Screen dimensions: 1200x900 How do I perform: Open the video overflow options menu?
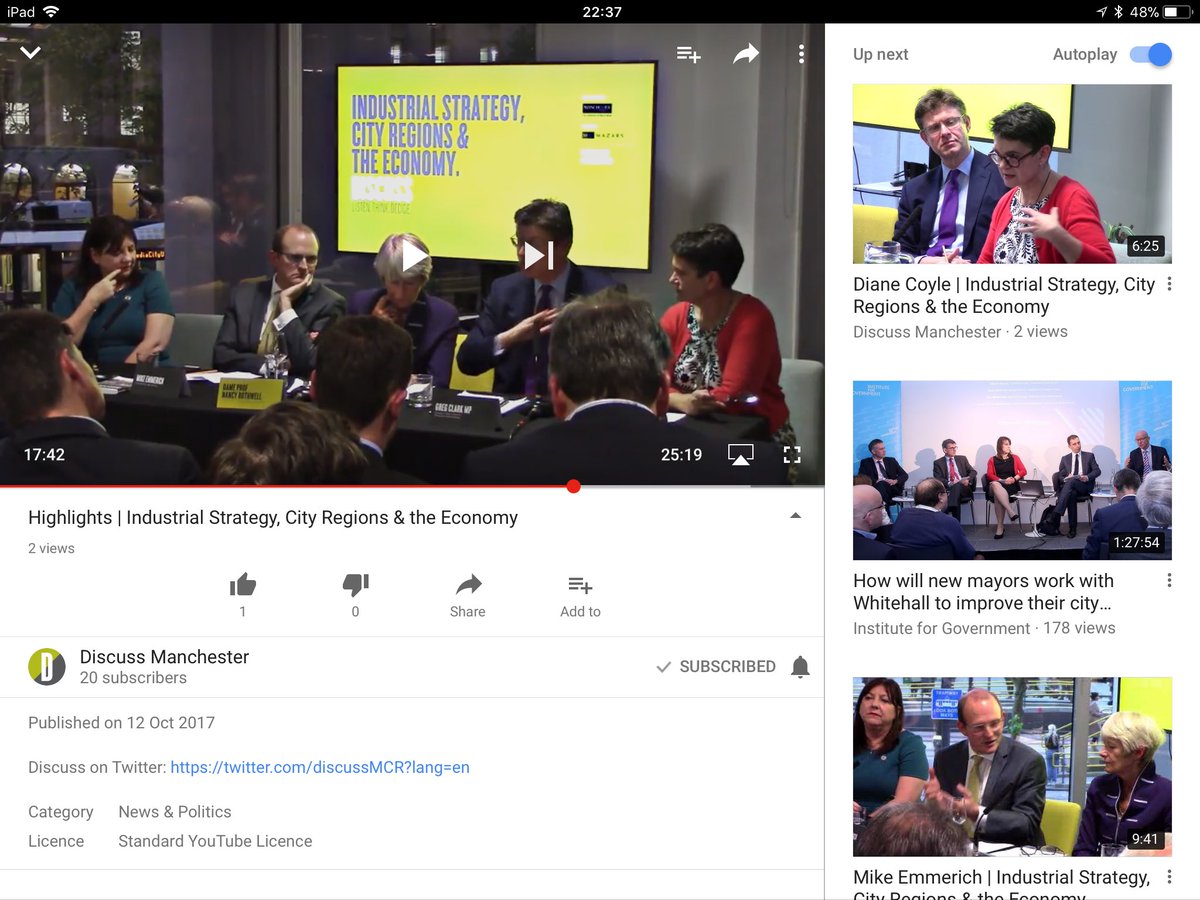800,54
